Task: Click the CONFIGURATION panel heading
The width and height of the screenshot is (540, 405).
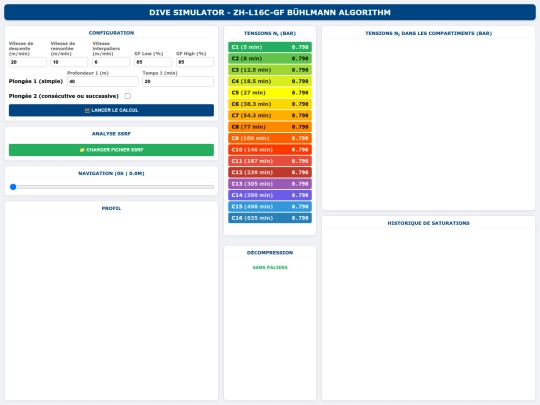Action: (111, 33)
